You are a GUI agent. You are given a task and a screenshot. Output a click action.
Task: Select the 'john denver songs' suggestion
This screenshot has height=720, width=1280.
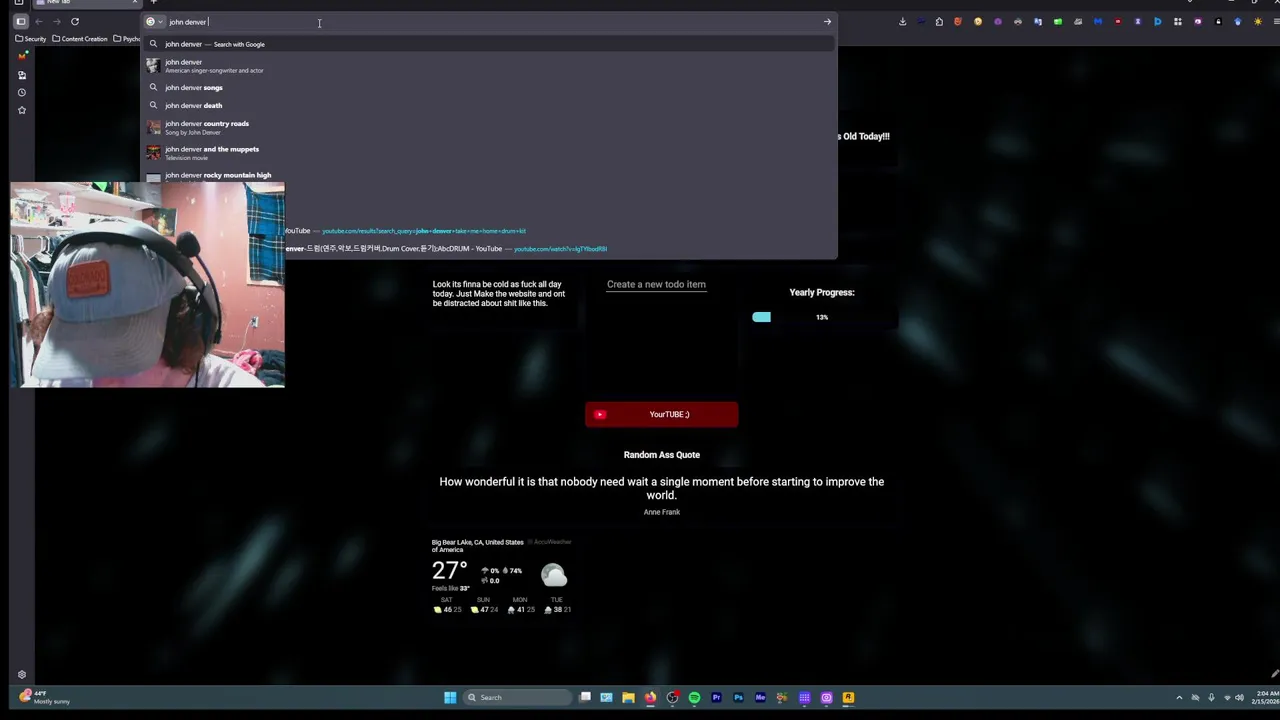click(x=489, y=87)
